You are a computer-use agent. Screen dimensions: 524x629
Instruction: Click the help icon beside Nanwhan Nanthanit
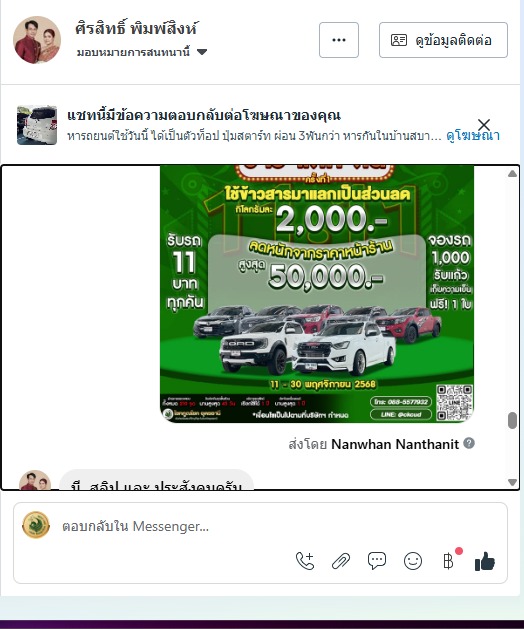pos(469,443)
